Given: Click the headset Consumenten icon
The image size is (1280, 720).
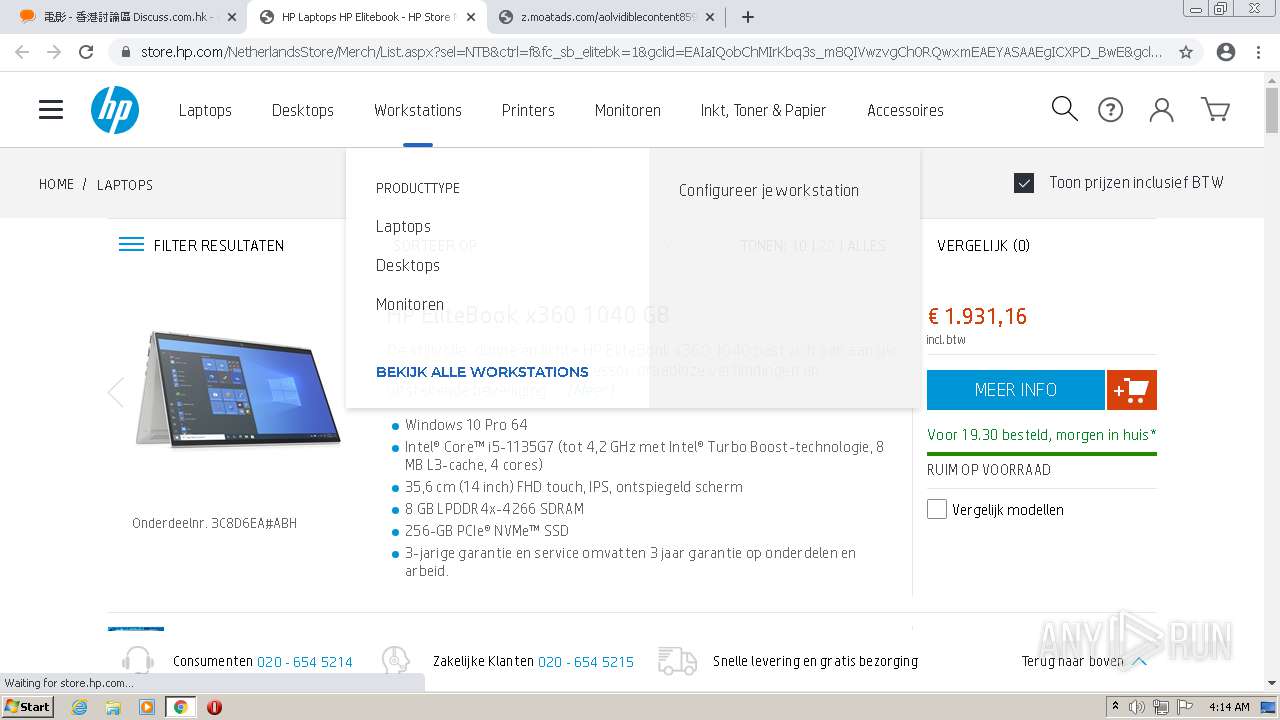Looking at the screenshot, I should point(137,661).
